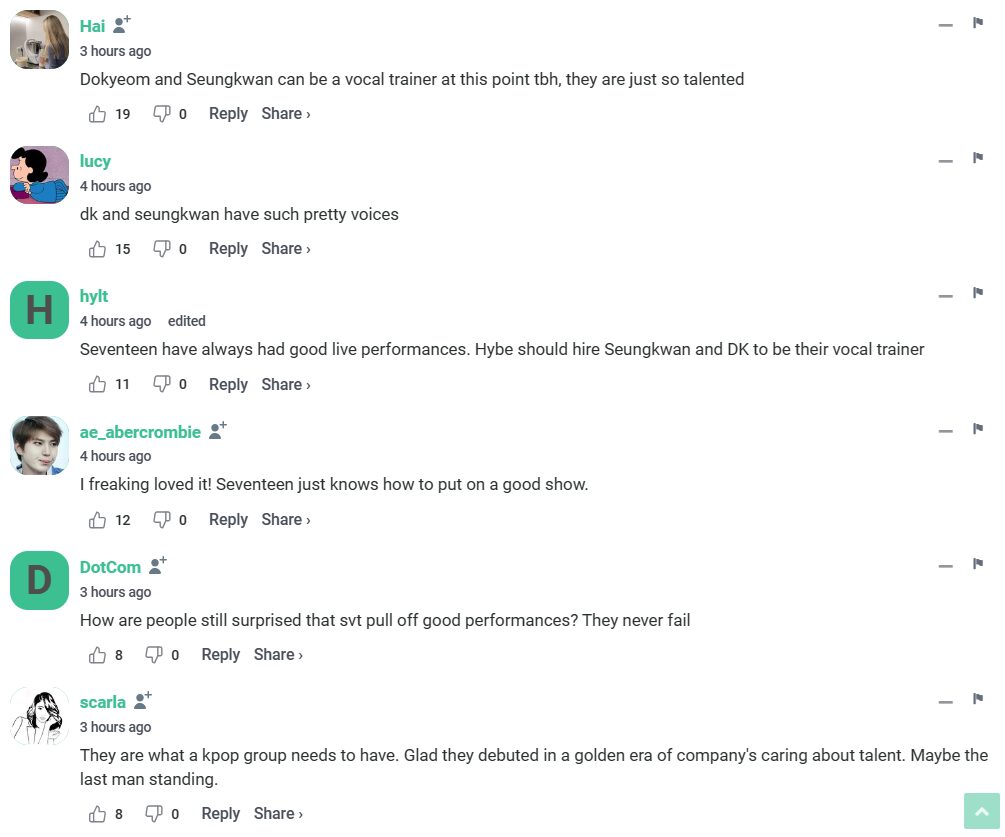1005x837 pixels.
Task: Reply to Hai's comment
Action: click(228, 114)
